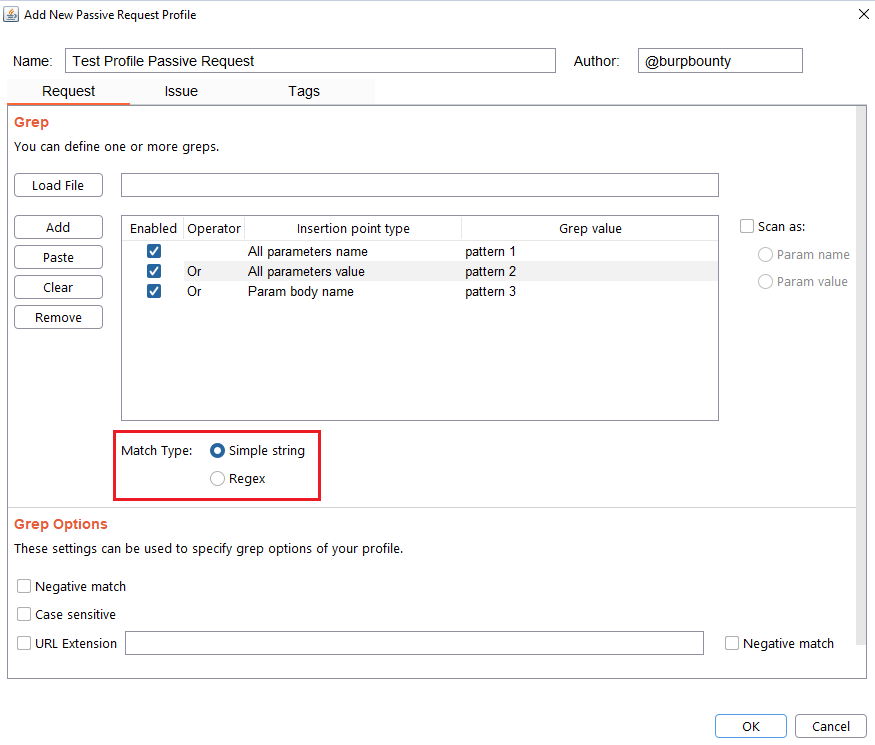Screen dimensions: 875x745
Task: Select the Request tab
Action: (x=68, y=91)
